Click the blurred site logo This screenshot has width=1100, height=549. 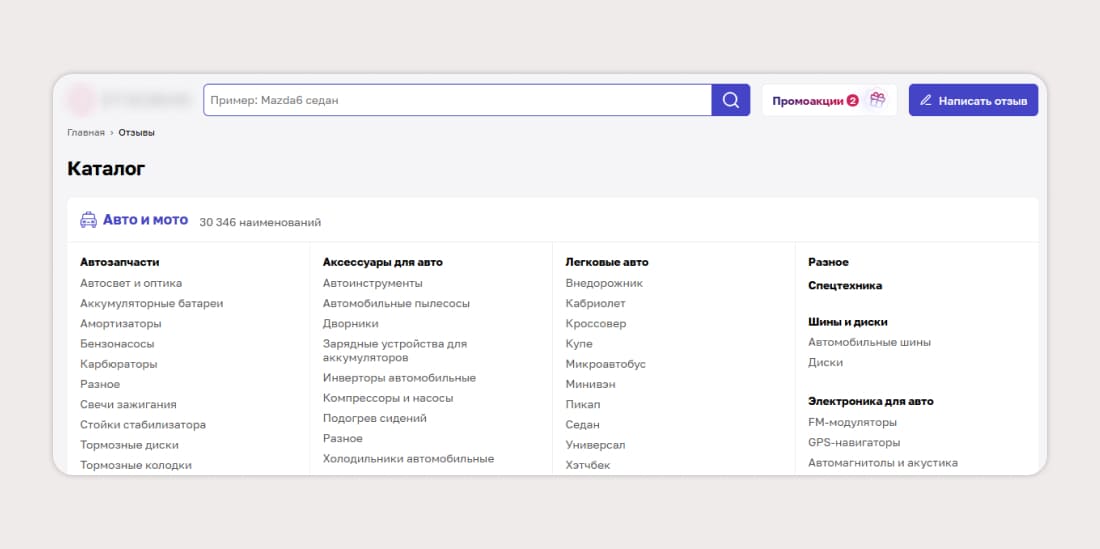pos(128,100)
